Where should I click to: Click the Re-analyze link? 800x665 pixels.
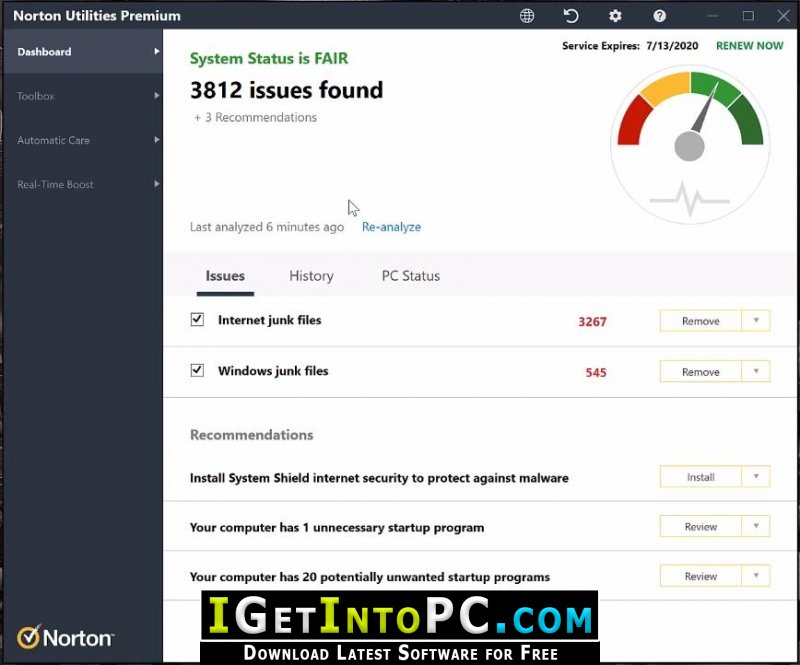[x=391, y=227]
